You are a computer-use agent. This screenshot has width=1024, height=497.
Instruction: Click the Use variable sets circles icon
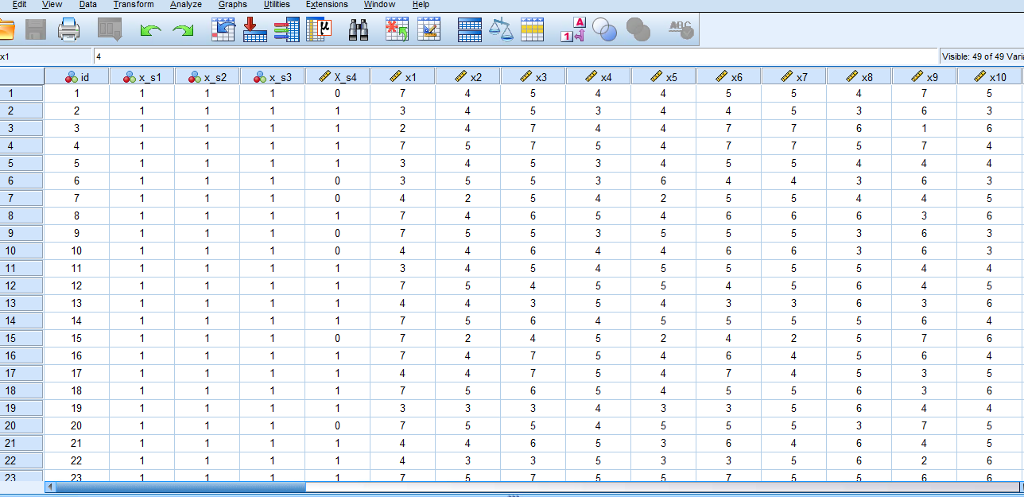(605, 29)
